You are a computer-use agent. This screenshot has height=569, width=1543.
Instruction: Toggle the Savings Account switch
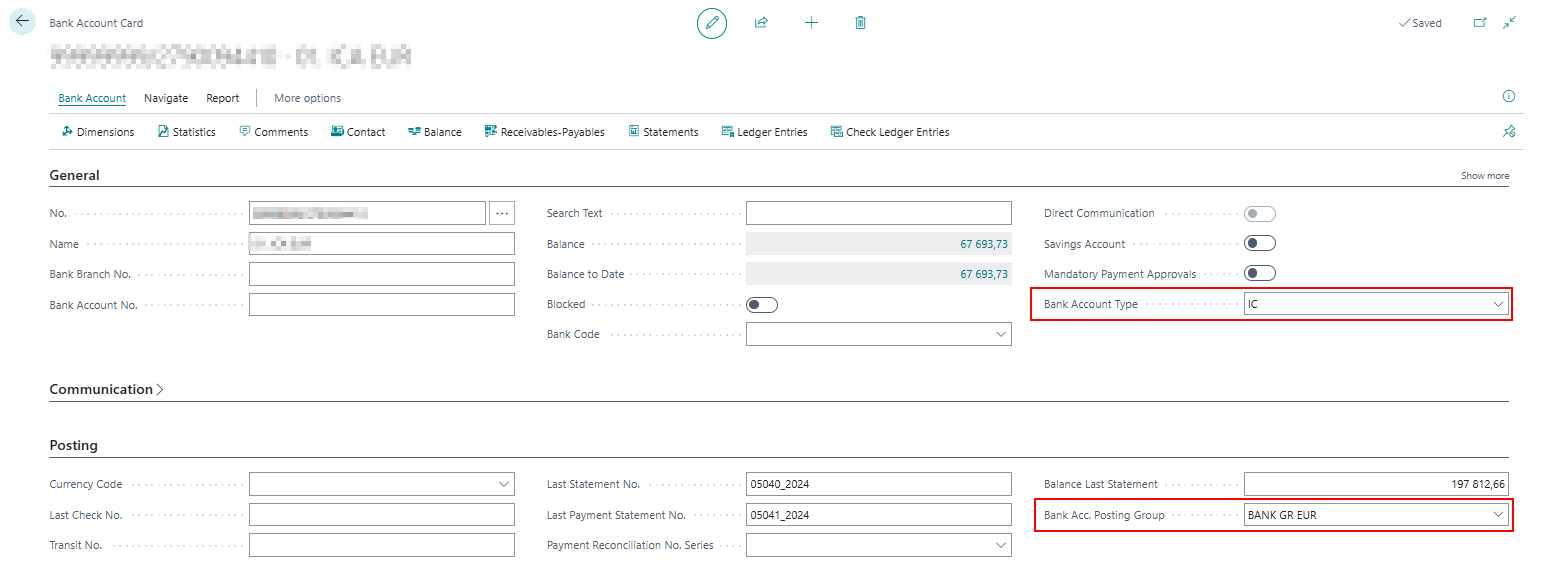pos(1259,244)
